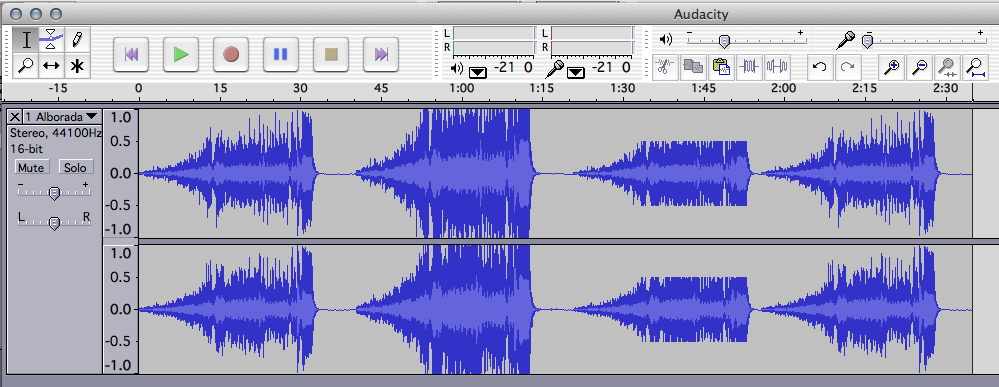Select the Zoom magnifier tool
This screenshot has height=387, width=999.
pos(26,66)
